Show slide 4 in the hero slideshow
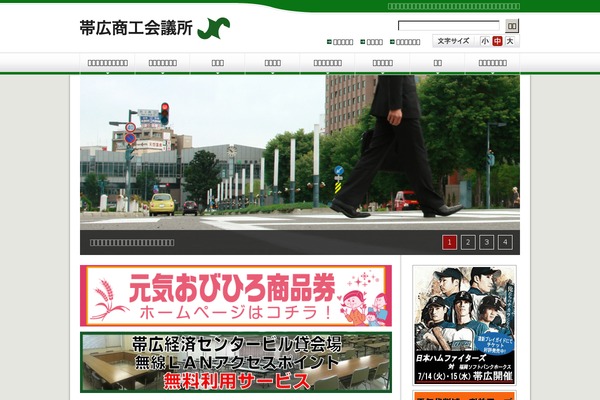 pos(505,242)
